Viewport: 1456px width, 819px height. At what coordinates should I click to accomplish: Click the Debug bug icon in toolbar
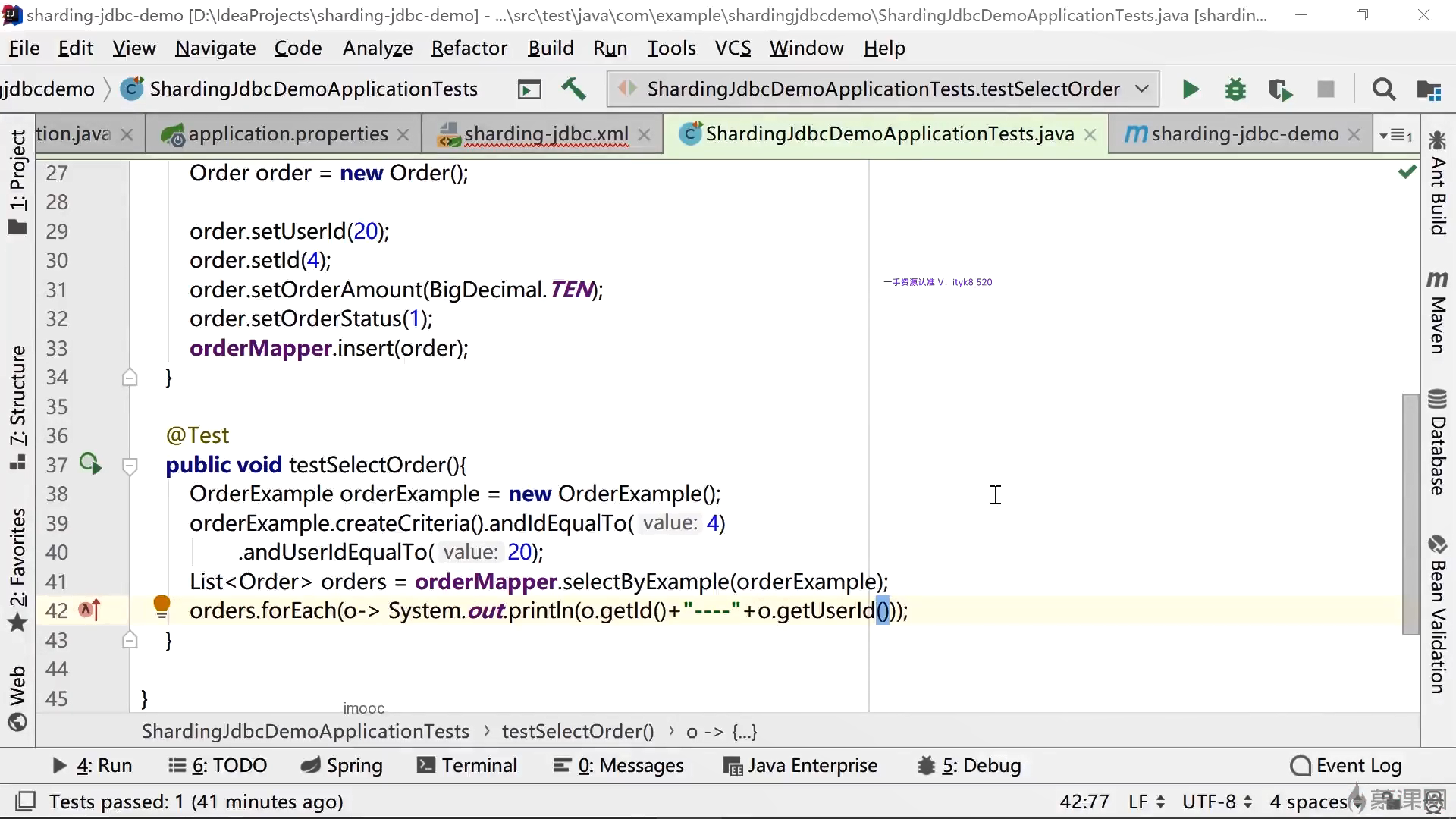[1235, 89]
